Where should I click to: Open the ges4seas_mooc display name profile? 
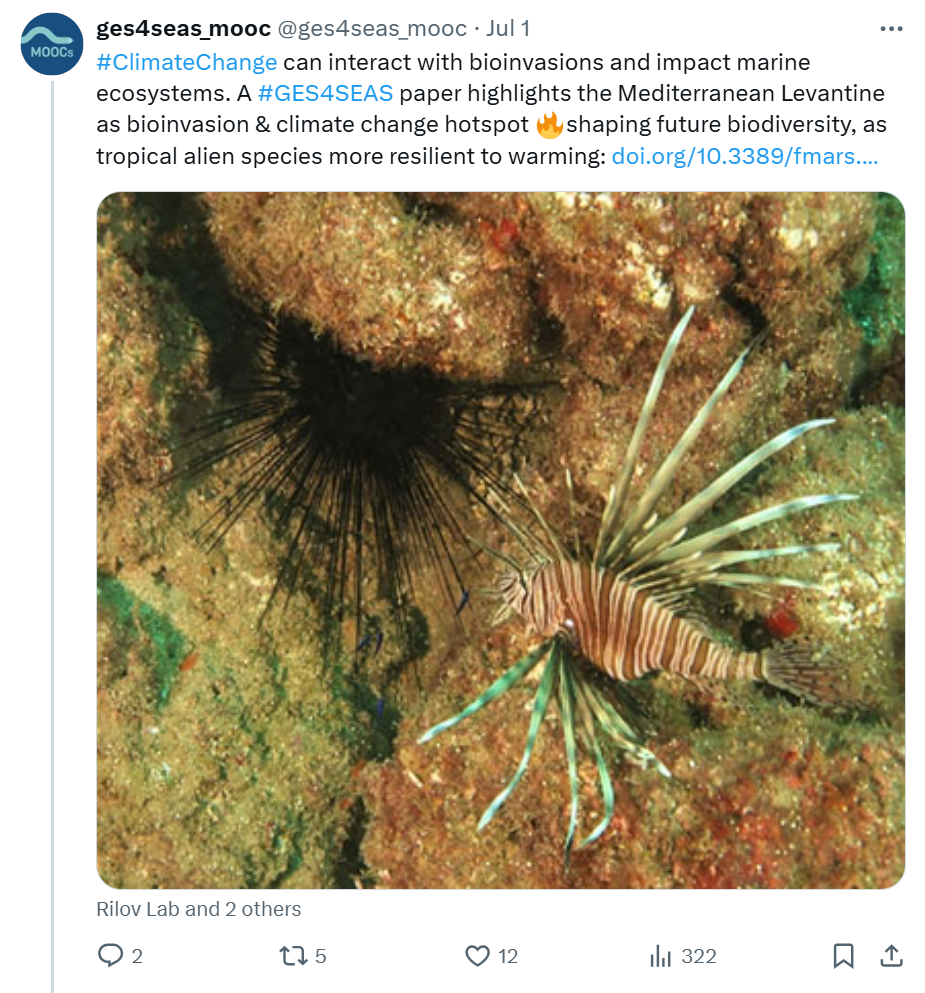click(x=183, y=29)
